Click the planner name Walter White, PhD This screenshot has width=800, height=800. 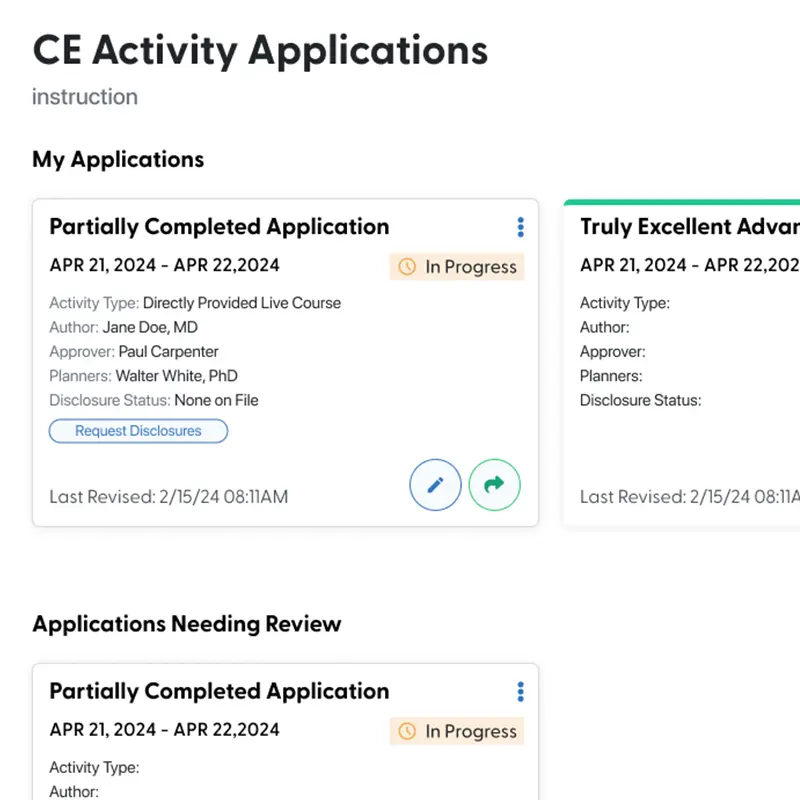pos(176,376)
